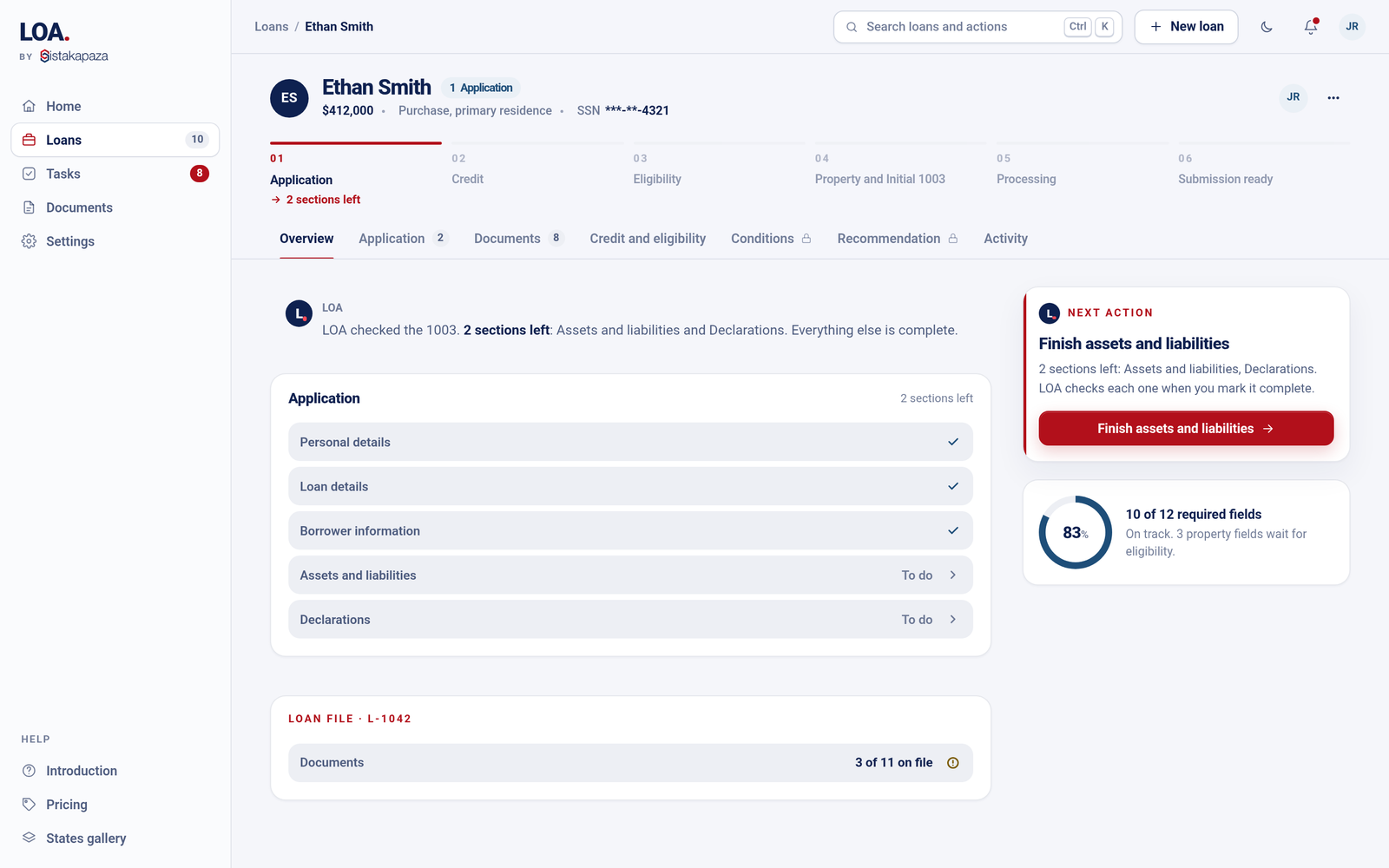Viewport: 1389px width, 868px height.
Task: Focus the Search loans and actions field
Action: 978,27
